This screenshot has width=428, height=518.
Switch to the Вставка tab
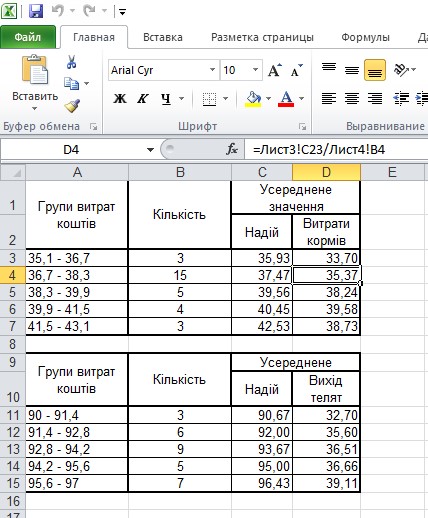point(163,37)
